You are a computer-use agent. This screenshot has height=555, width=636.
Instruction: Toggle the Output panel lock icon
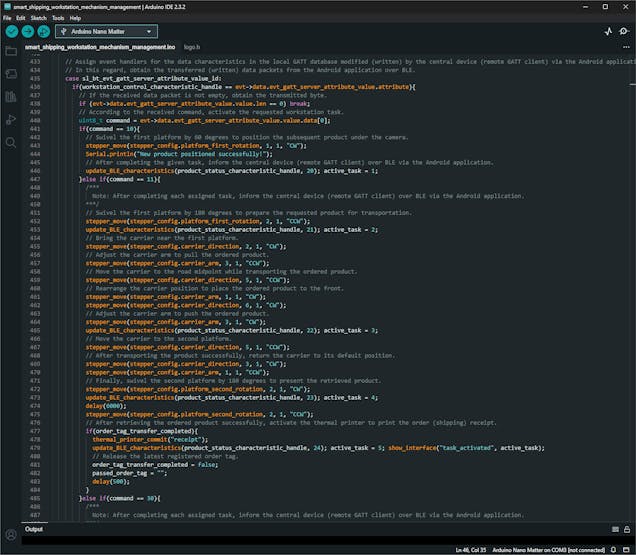pos(626,529)
